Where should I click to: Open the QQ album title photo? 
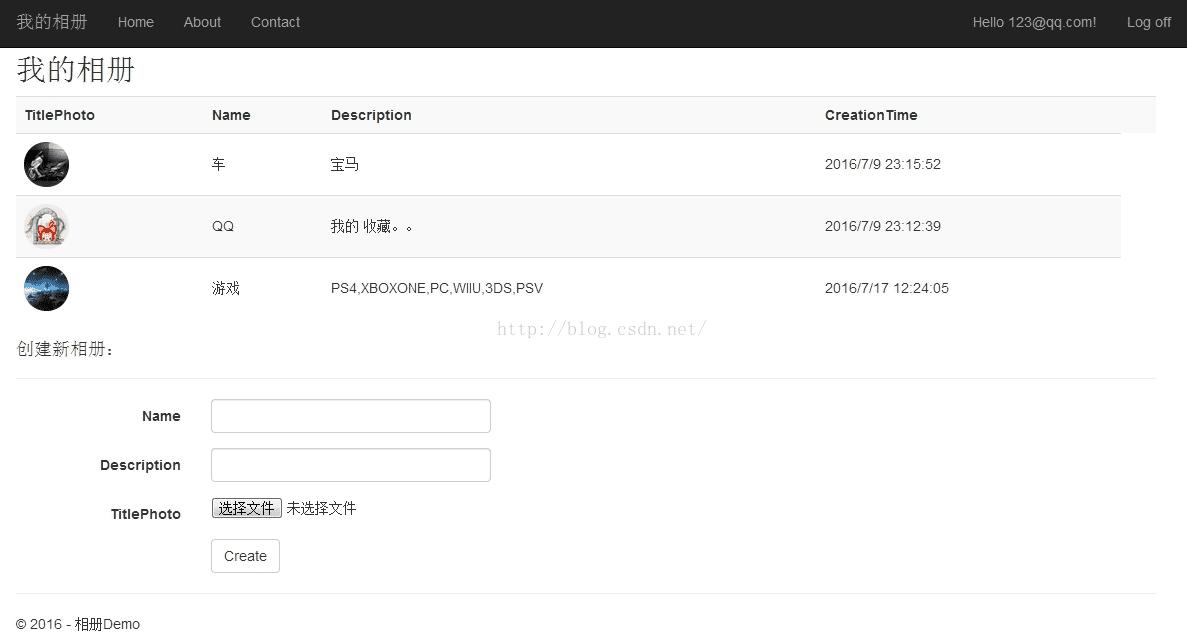coord(46,226)
